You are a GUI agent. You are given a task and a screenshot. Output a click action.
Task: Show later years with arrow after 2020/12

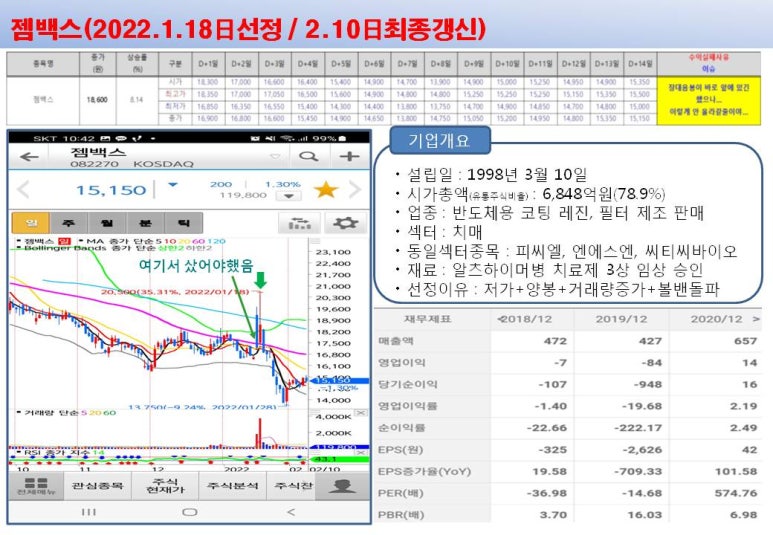pos(755,320)
